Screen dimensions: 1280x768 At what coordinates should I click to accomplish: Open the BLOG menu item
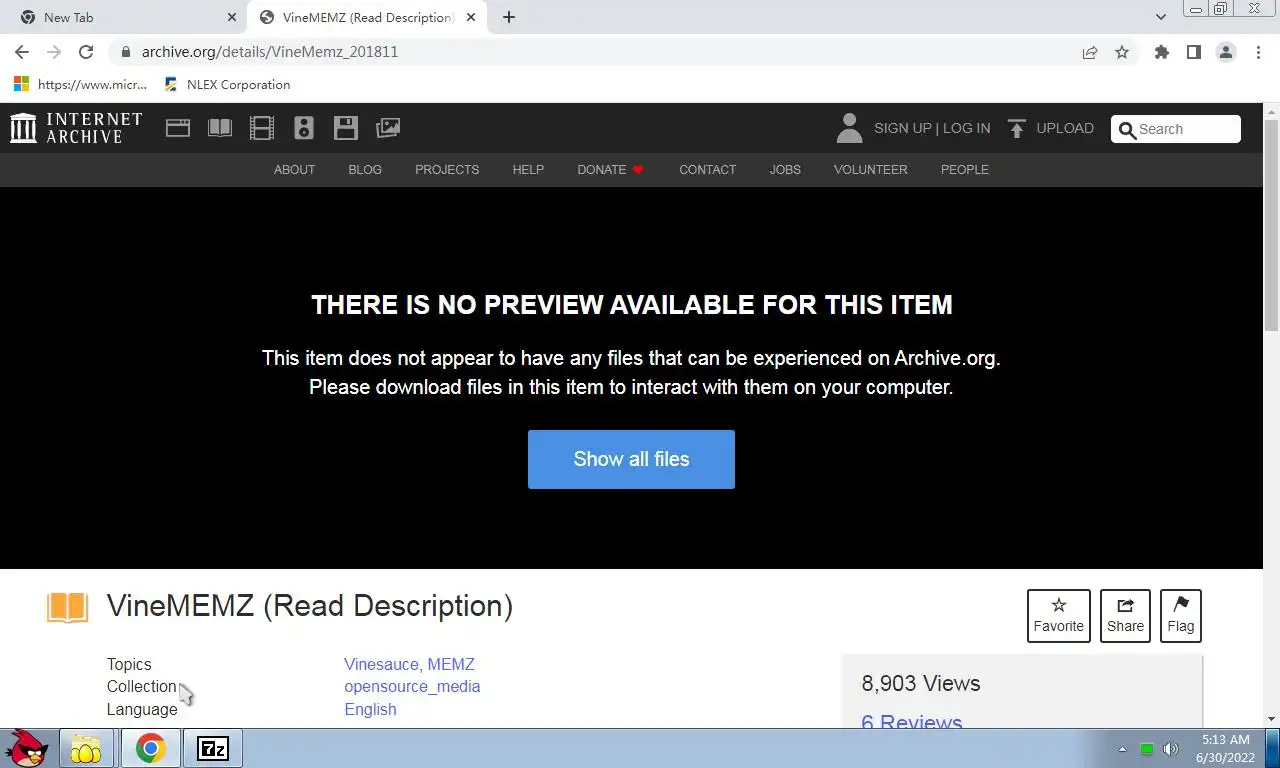click(x=365, y=170)
